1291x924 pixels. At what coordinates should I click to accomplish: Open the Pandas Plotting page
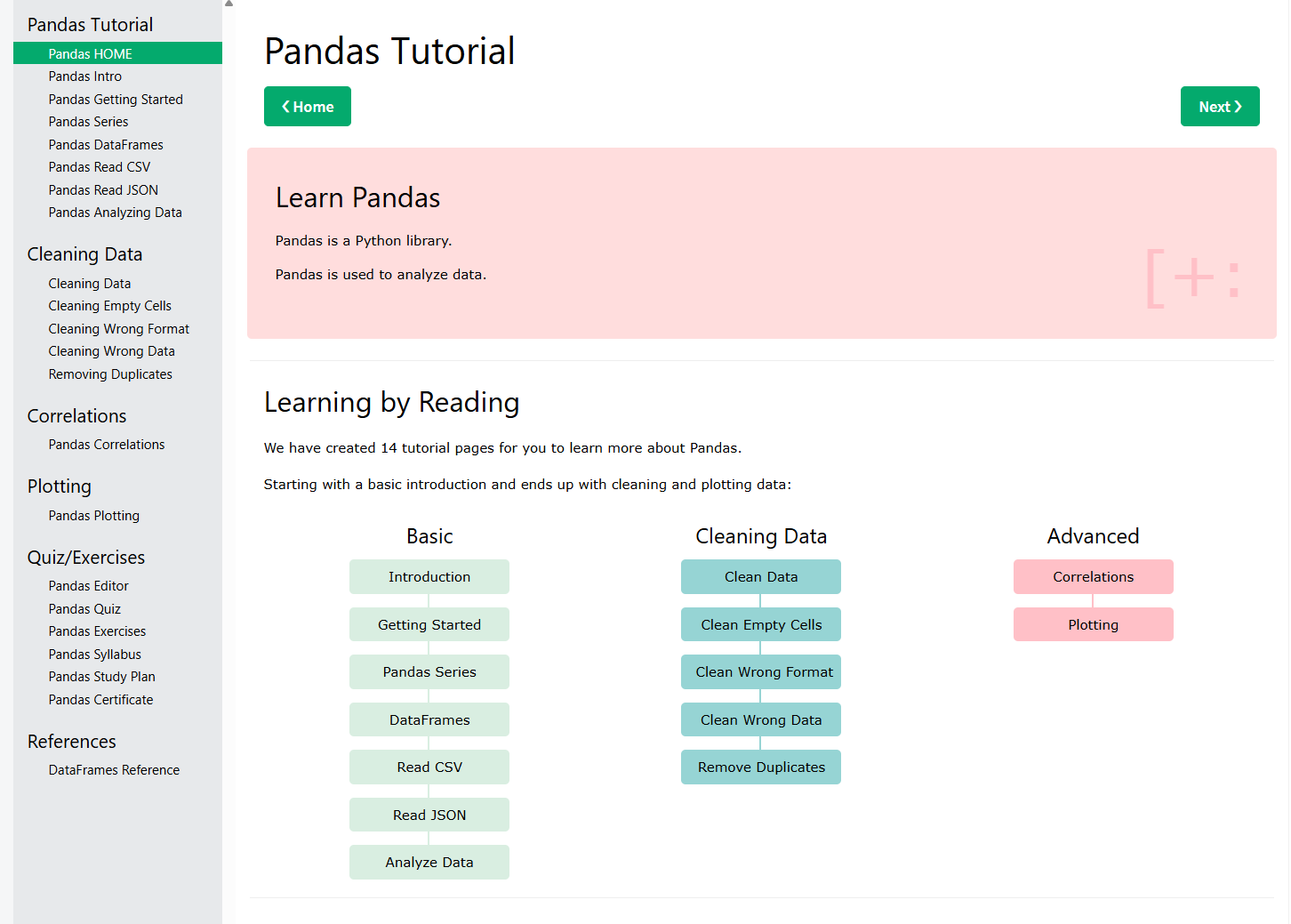93,515
